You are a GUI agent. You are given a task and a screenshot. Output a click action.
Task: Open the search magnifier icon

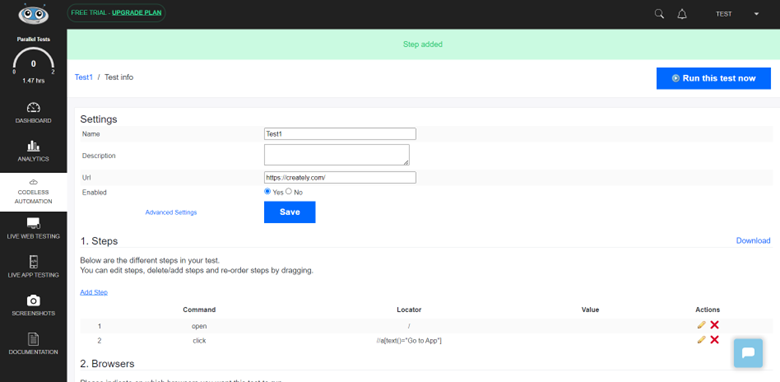coord(659,14)
